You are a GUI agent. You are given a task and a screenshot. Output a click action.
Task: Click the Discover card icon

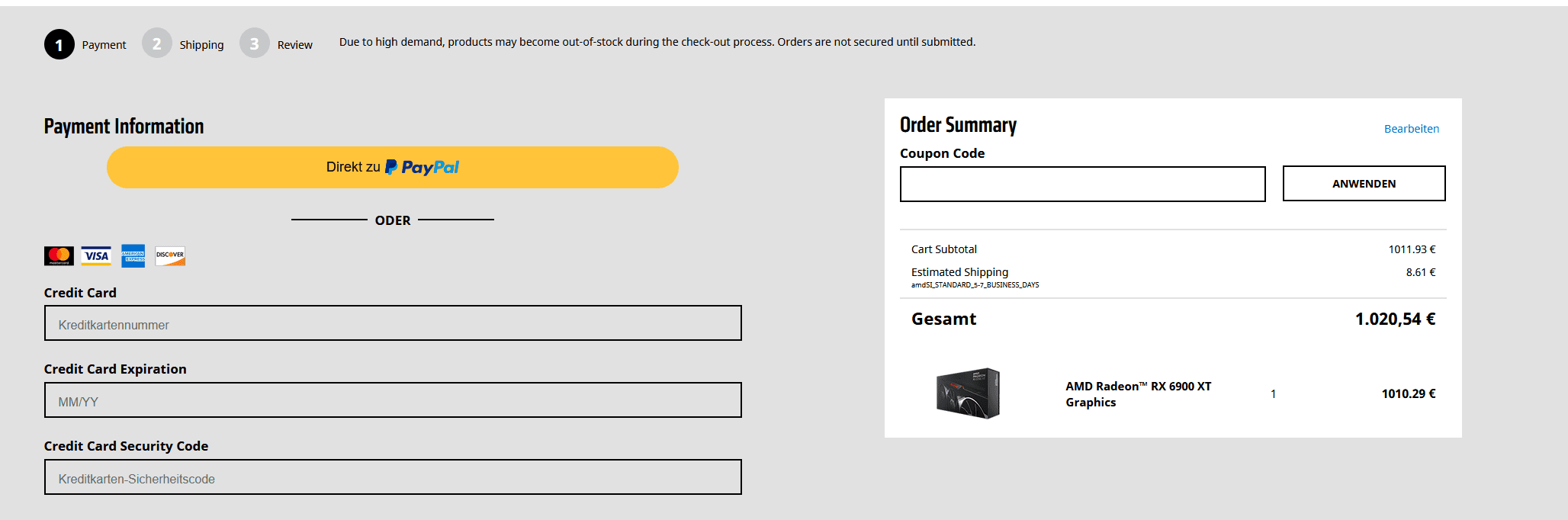170,256
